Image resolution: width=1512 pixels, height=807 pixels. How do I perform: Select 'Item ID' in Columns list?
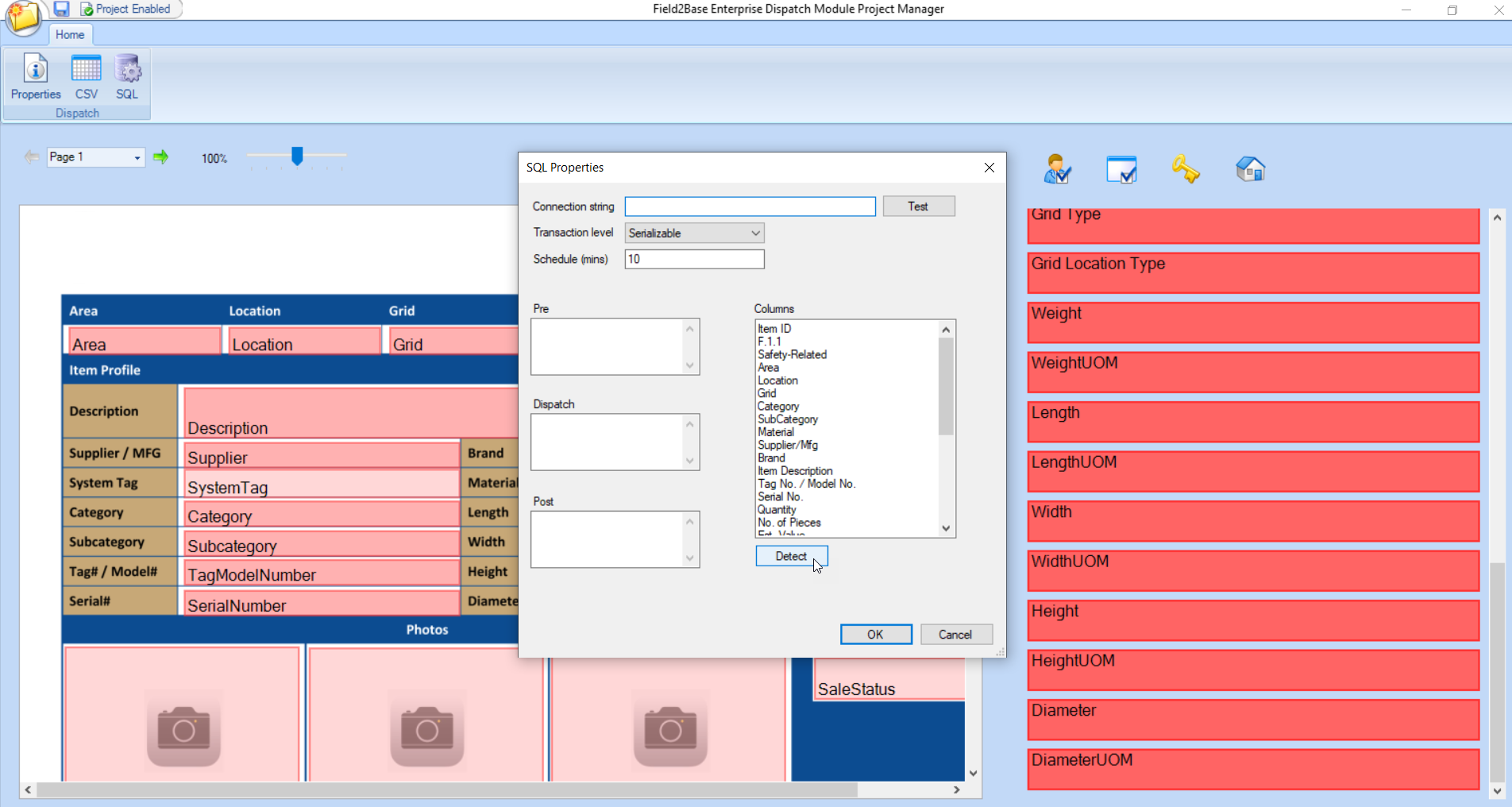click(x=774, y=329)
